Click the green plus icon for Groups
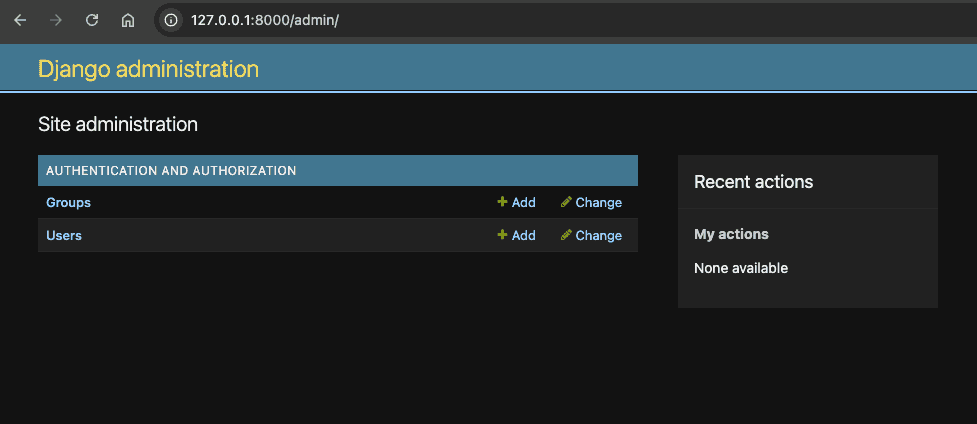Screen dimensions: 977x424 pos(502,203)
